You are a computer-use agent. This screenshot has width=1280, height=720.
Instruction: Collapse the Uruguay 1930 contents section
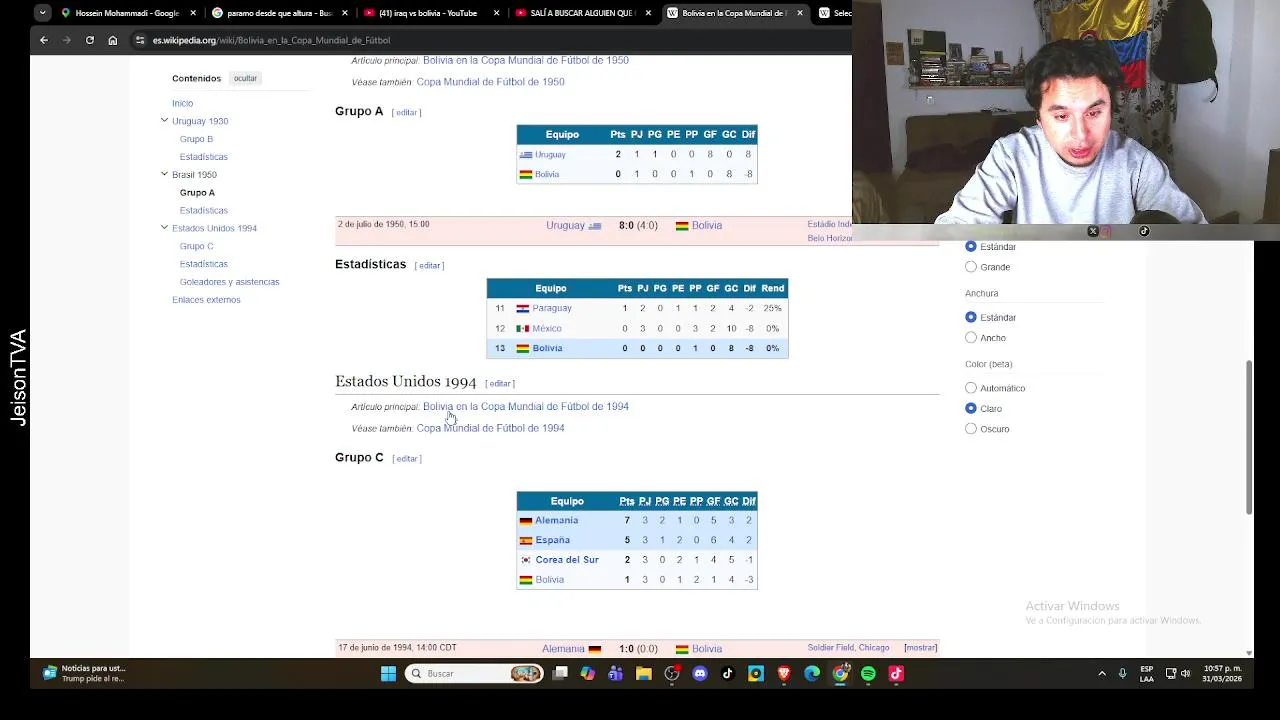click(164, 121)
